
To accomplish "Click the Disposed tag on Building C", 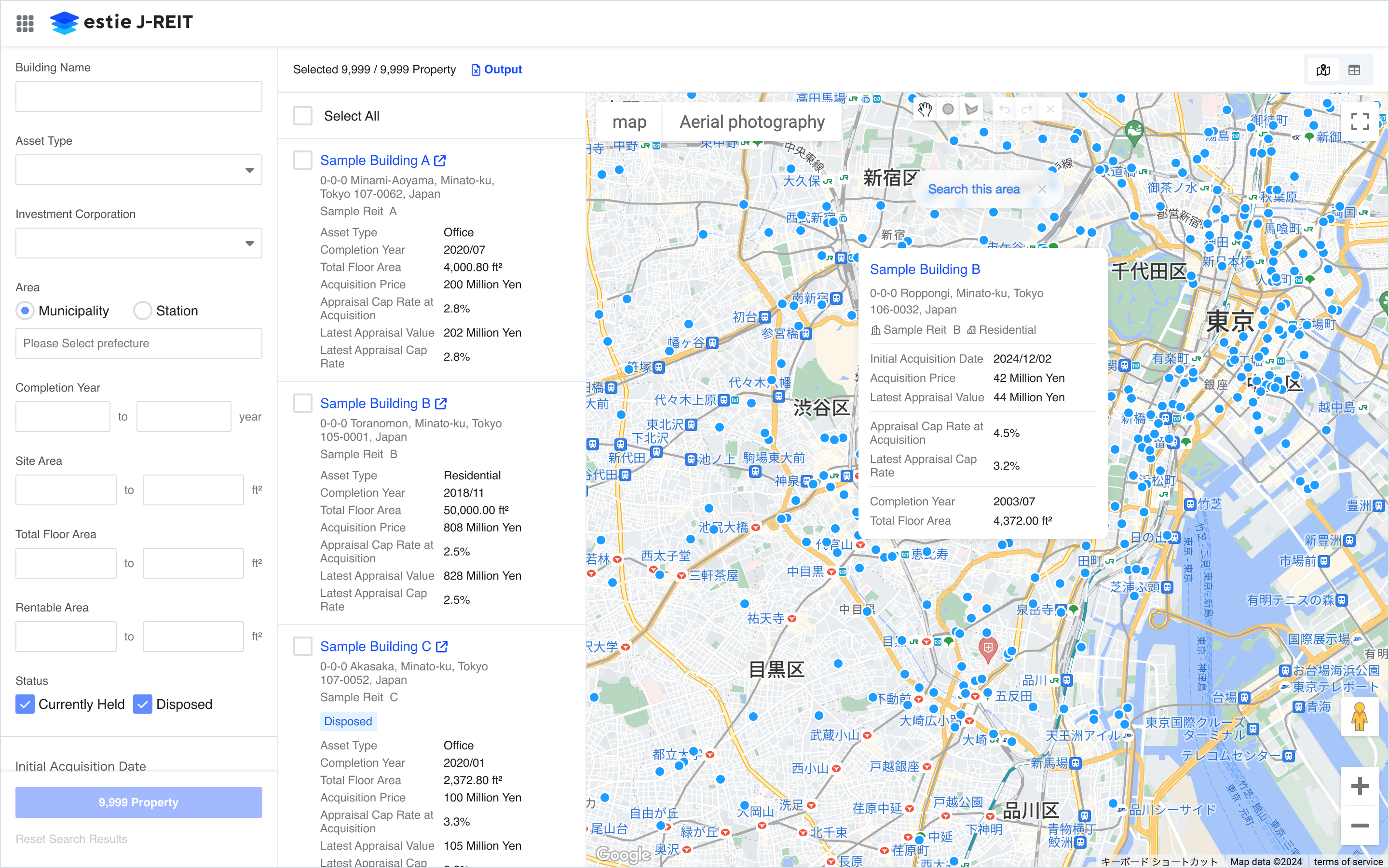I will coord(348,721).
